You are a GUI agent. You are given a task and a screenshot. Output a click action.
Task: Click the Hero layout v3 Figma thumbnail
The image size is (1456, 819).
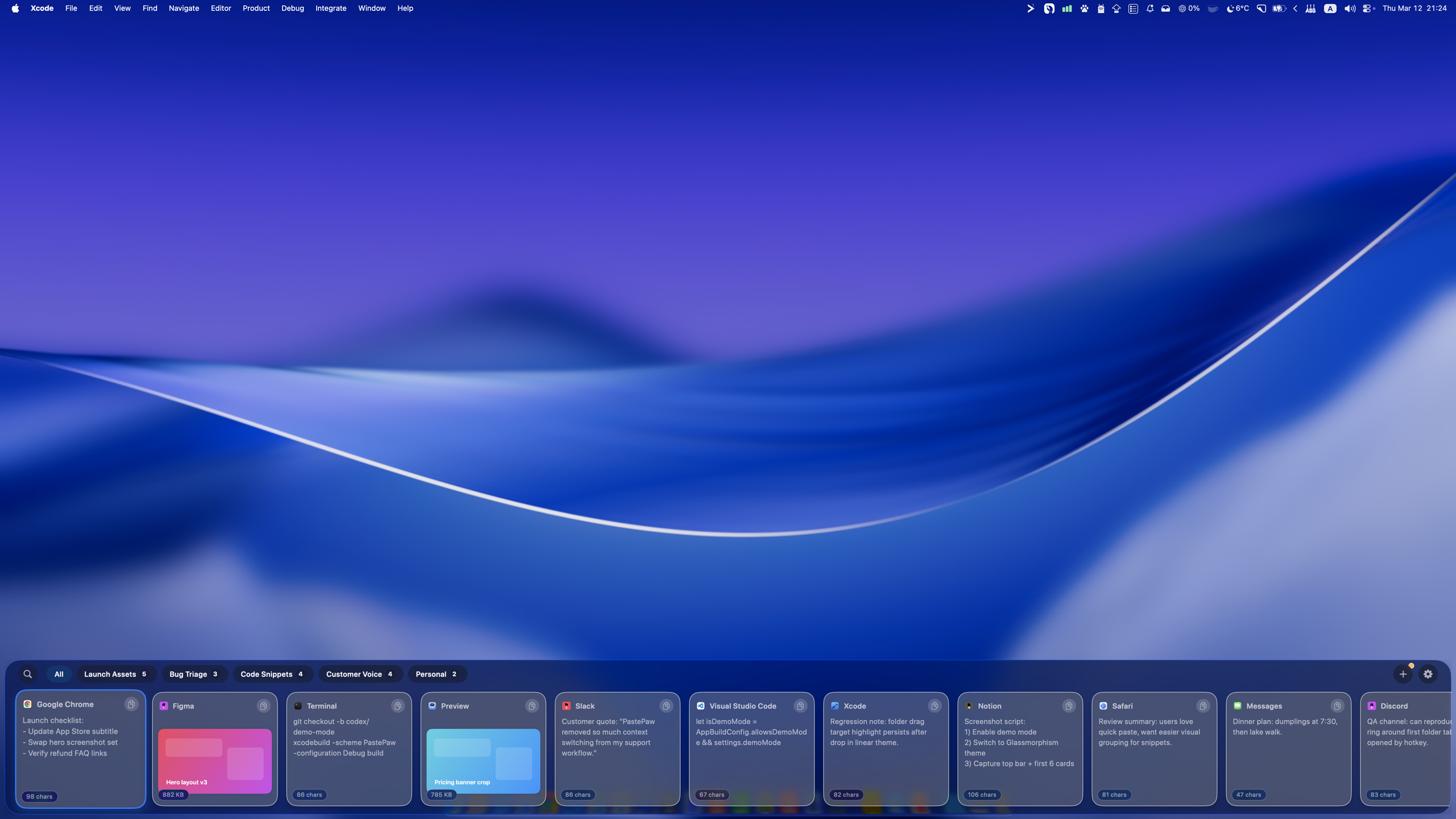pyautogui.click(x=214, y=761)
